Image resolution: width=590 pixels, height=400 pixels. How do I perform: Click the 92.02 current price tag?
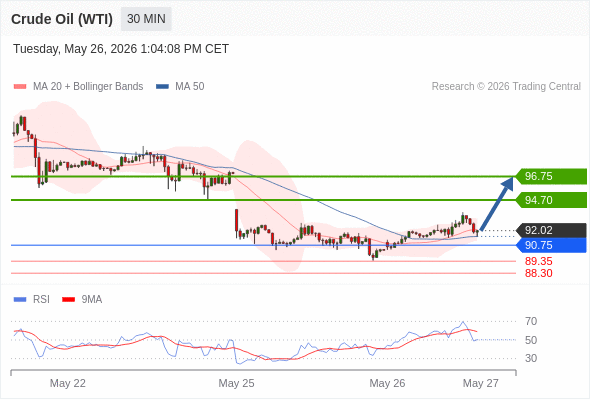[x=551, y=230]
